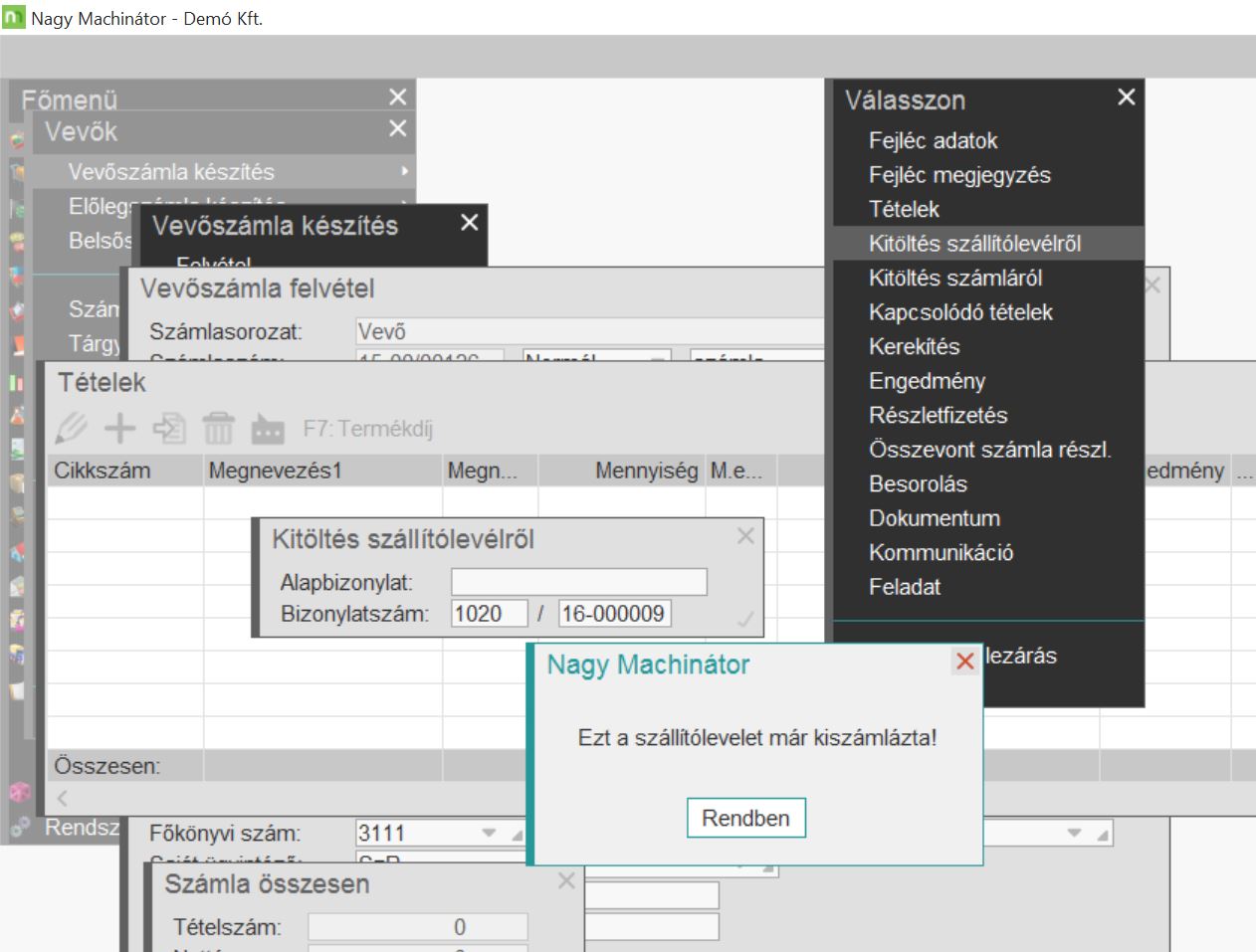Click the Mennyiség column header
Screen dimensions: 1256x952
click(x=622, y=471)
